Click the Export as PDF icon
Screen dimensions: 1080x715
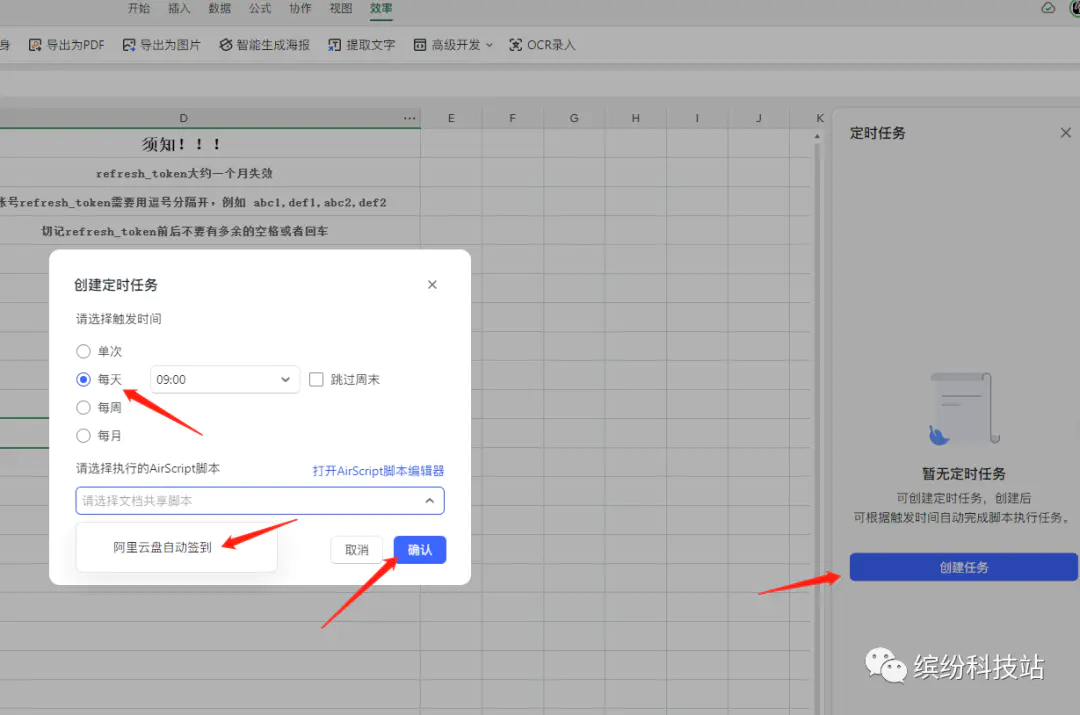click(x=35, y=45)
